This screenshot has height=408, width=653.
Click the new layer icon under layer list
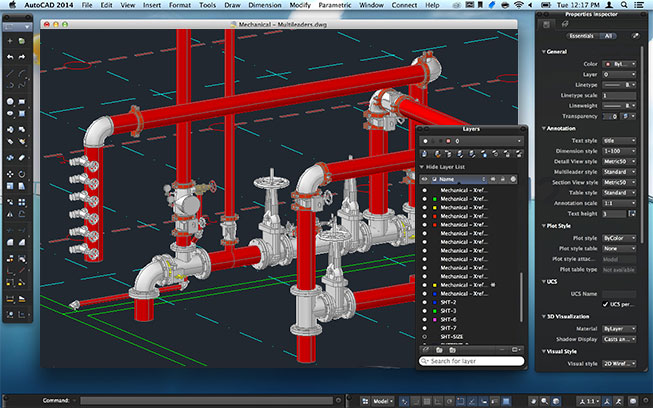[x=426, y=350]
